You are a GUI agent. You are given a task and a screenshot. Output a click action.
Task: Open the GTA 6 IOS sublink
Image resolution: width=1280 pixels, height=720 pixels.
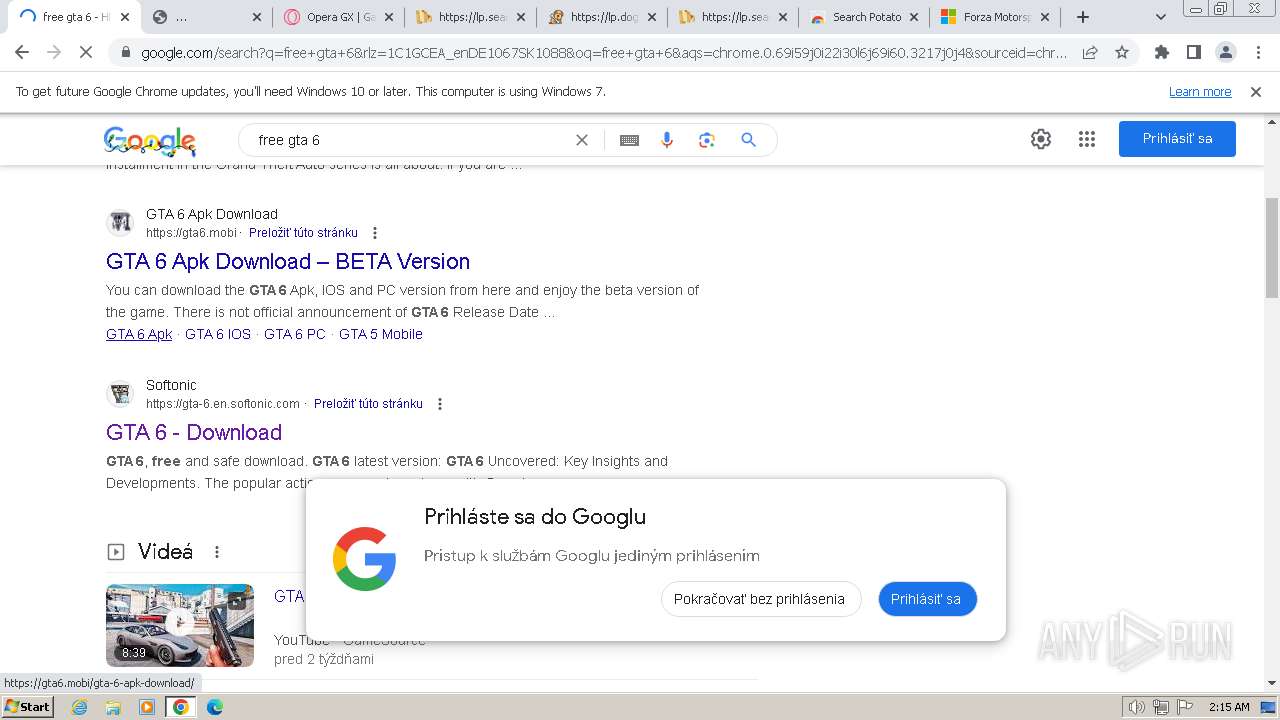[218, 334]
